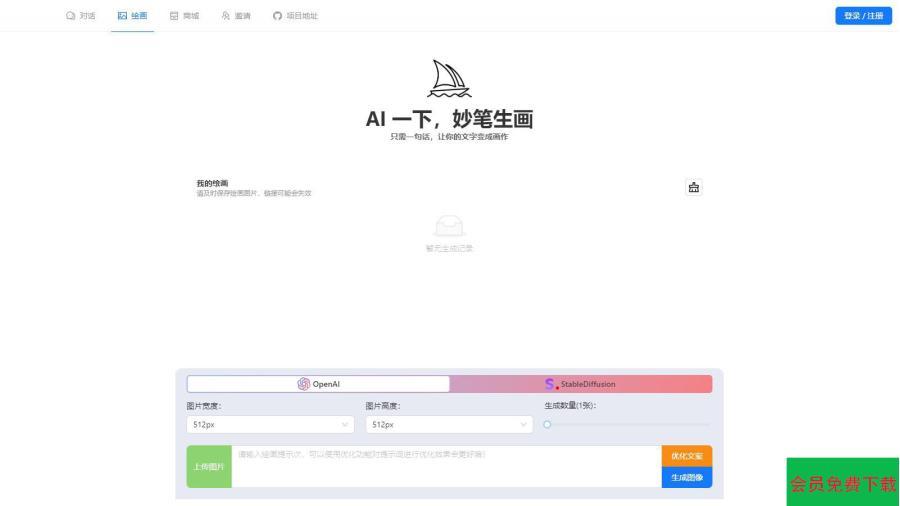Click the sailboat logo icon

(449, 79)
